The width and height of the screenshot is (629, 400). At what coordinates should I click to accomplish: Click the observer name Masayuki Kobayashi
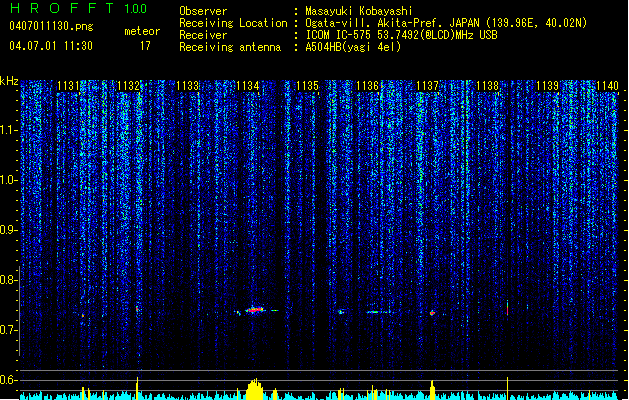(x=359, y=11)
